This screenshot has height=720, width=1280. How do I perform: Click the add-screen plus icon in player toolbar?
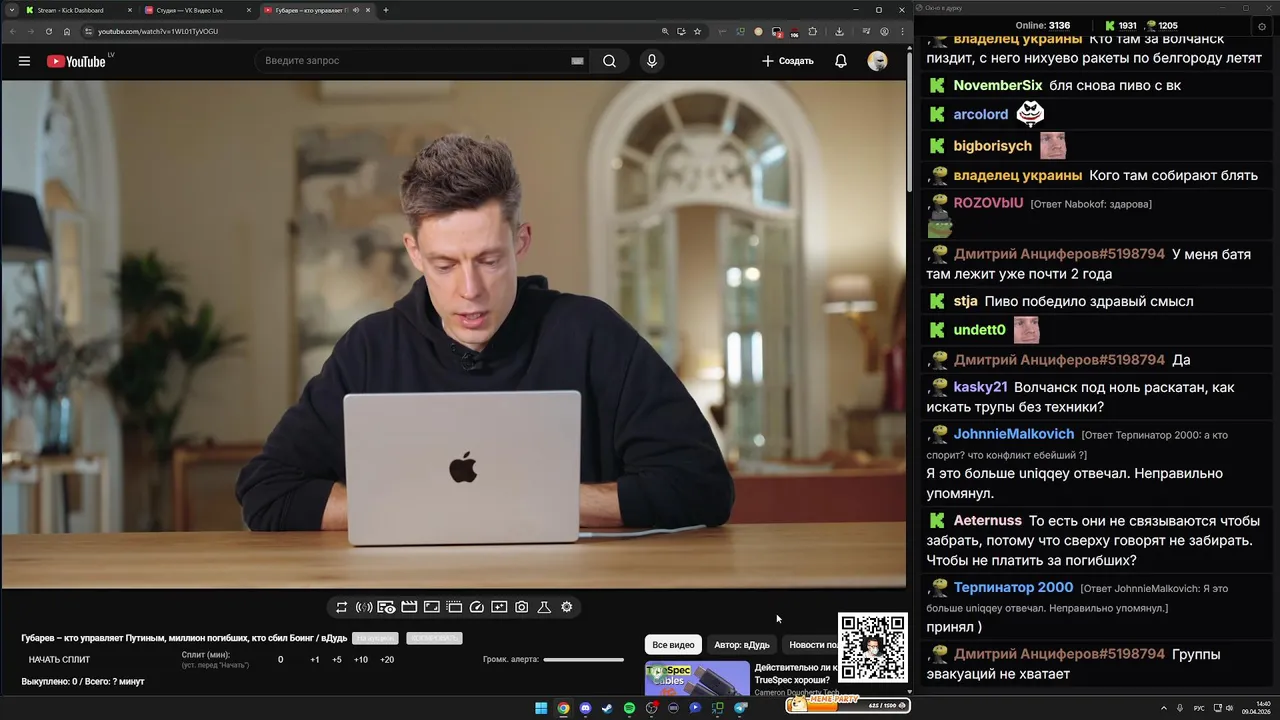coord(499,607)
